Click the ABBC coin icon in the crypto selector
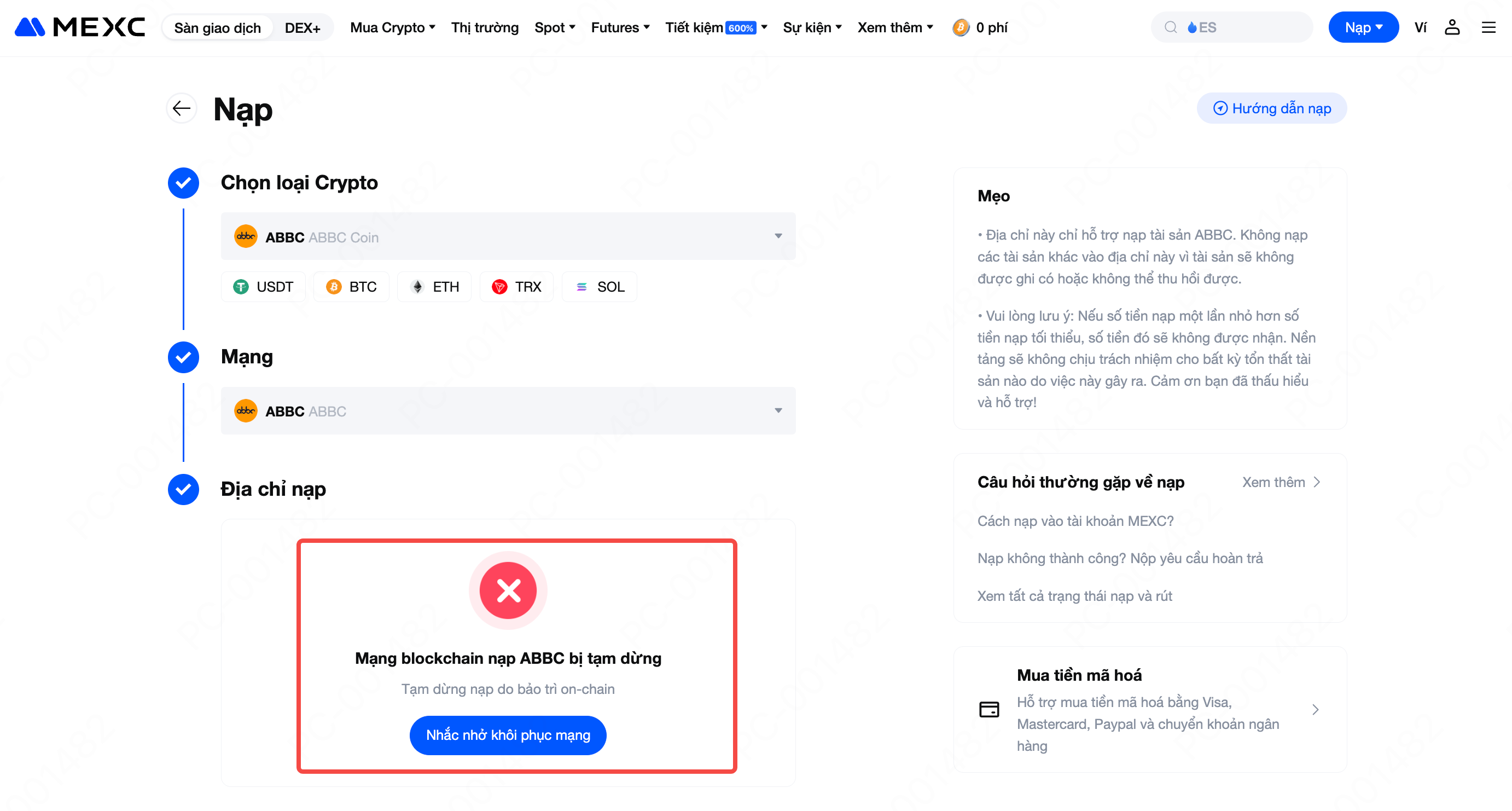 pos(246,236)
